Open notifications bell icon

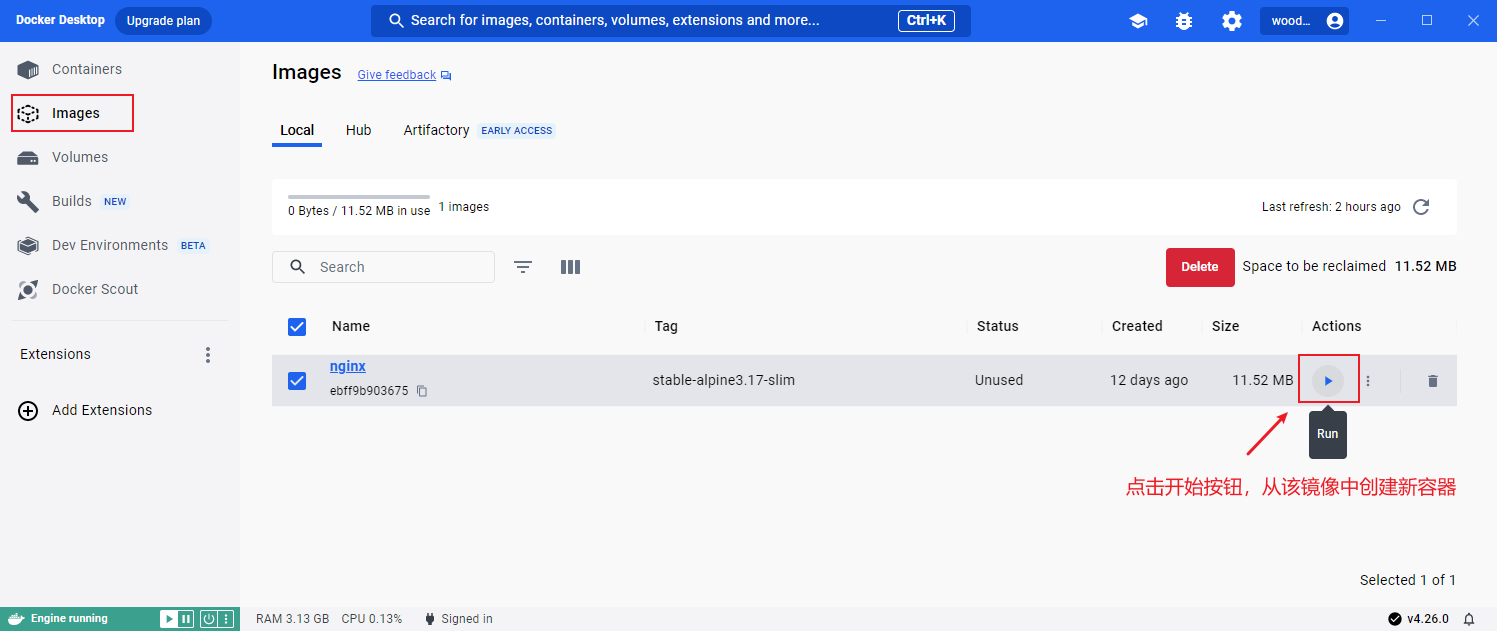click(x=1469, y=619)
